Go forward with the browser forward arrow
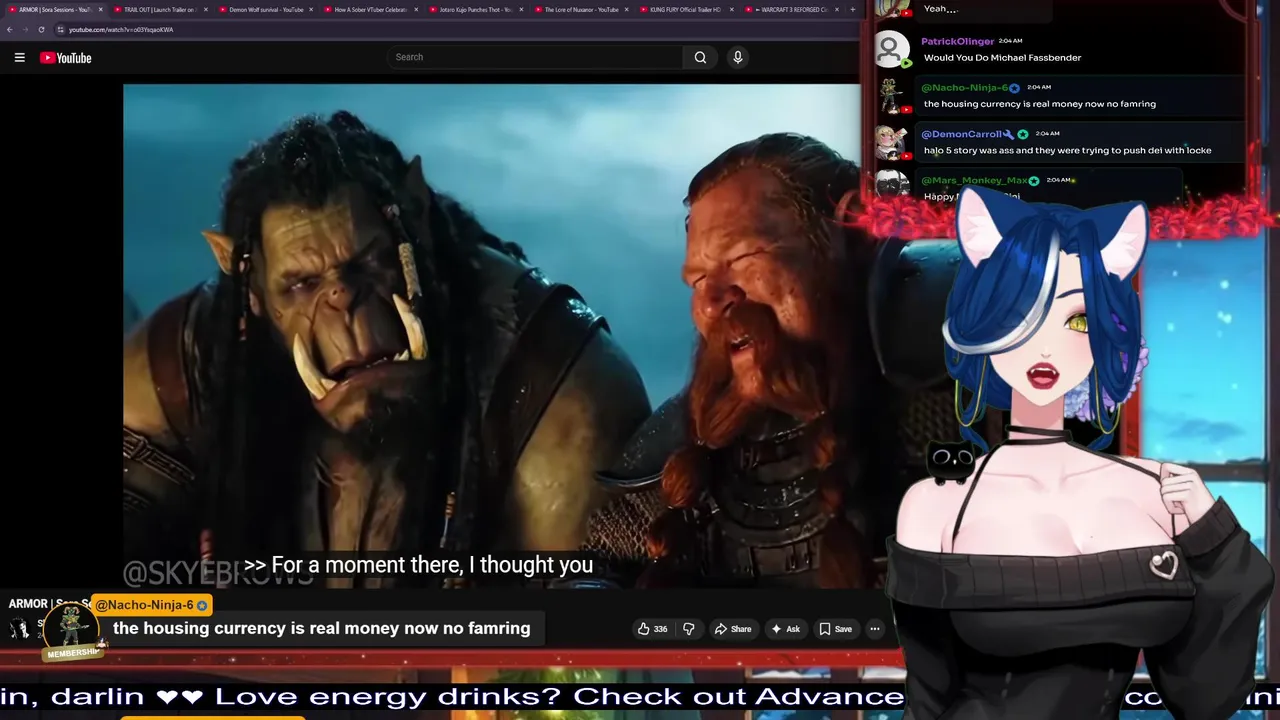 (25, 30)
